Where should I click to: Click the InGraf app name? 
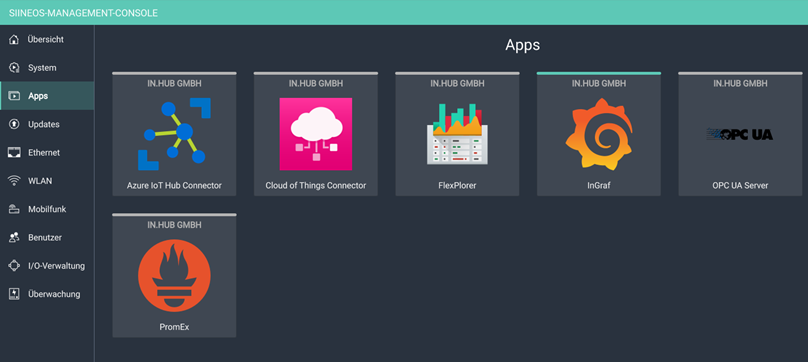[x=599, y=185]
